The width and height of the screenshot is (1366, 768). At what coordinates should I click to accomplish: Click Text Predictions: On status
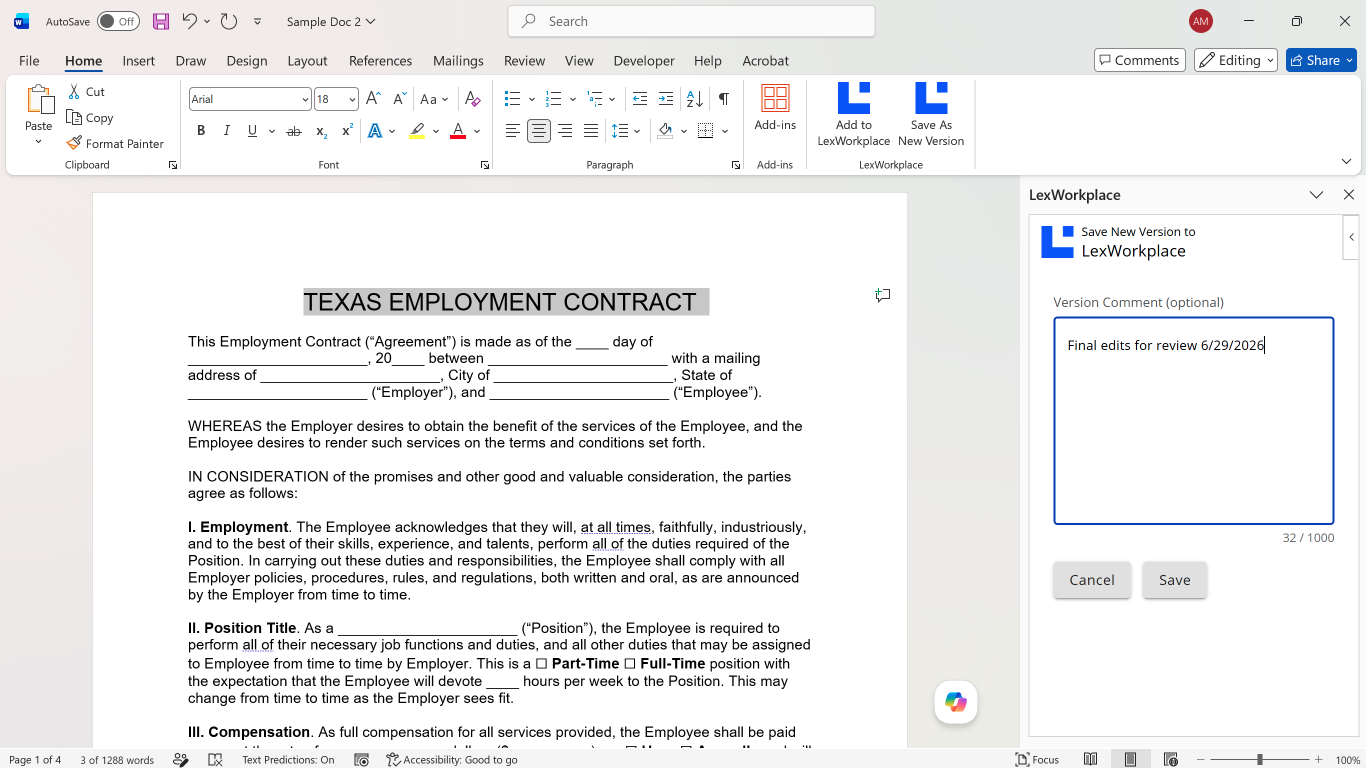pyautogui.click(x=288, y=760)
